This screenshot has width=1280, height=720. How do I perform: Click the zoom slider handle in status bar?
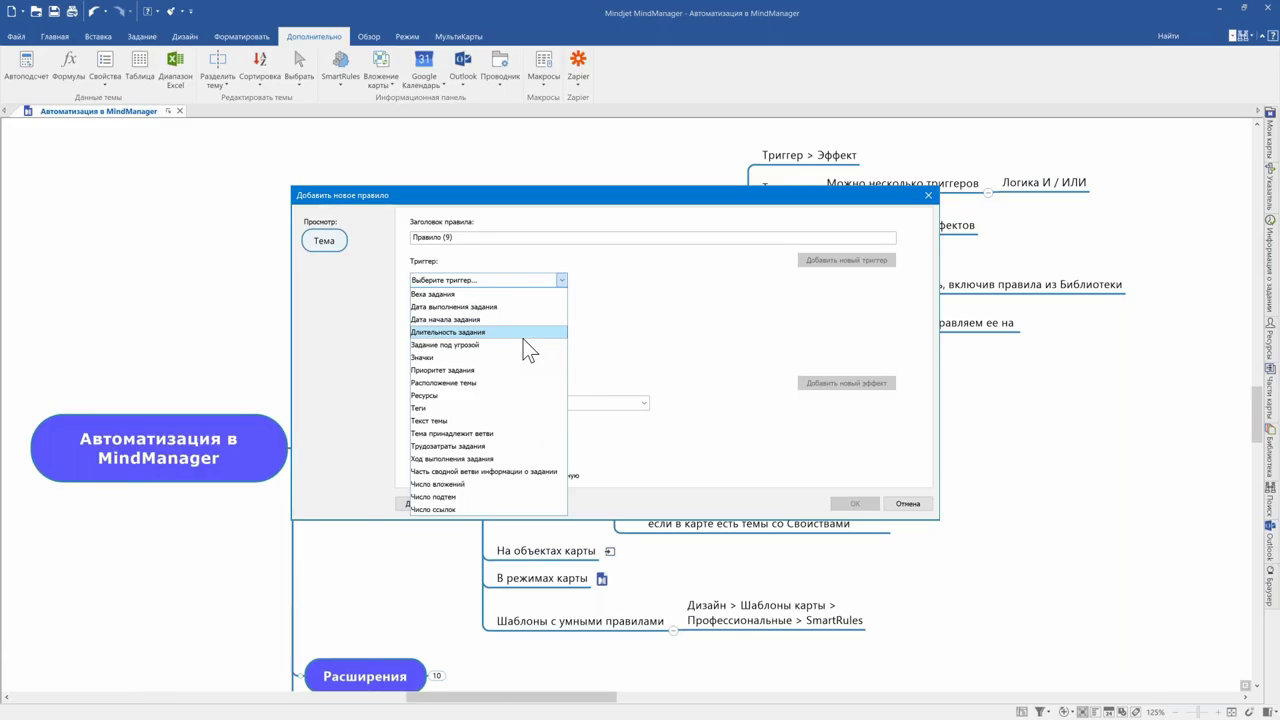(1198, 712)
